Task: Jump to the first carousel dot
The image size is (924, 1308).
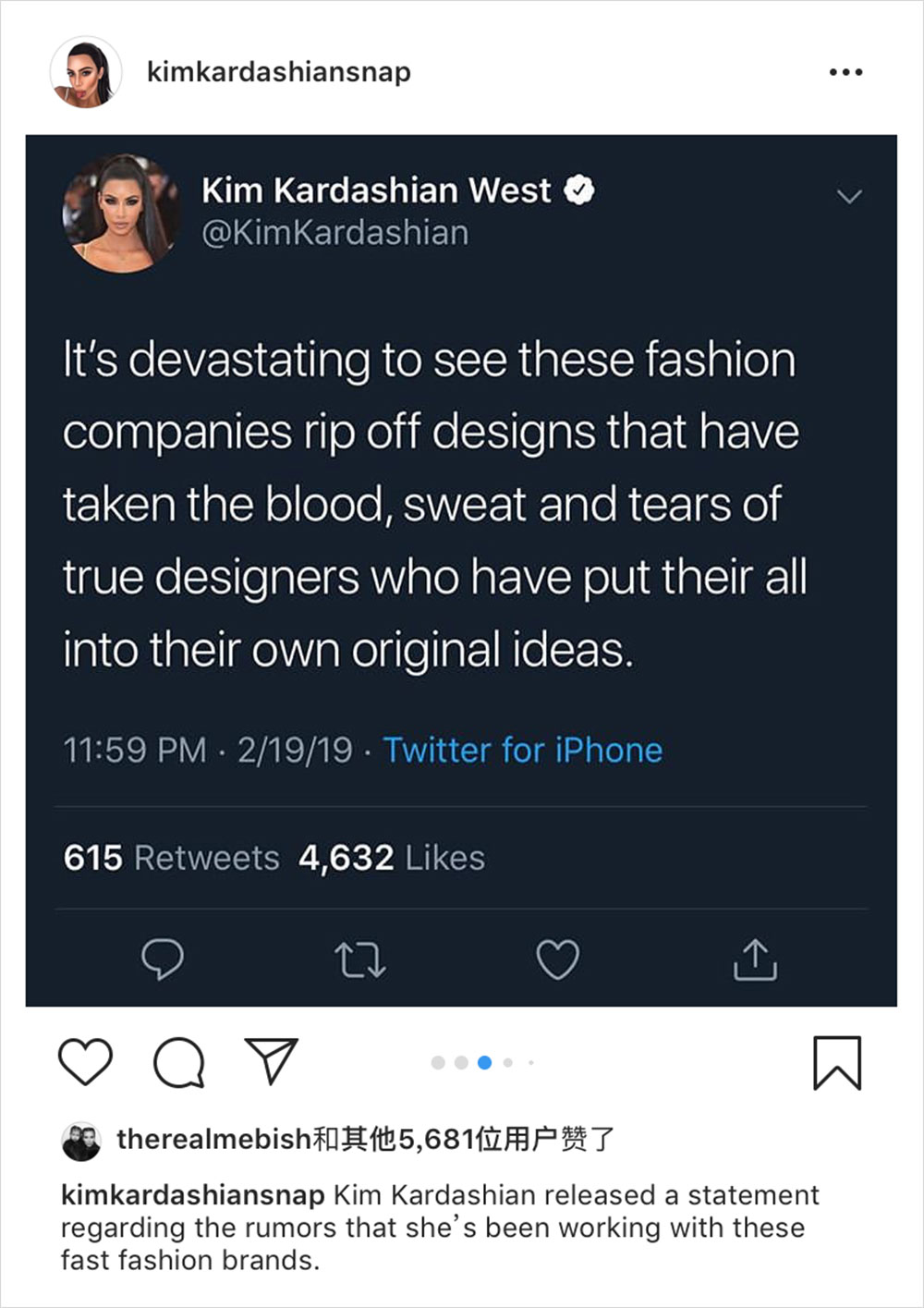Action: pyautogui.click(x=438, y=1063)
